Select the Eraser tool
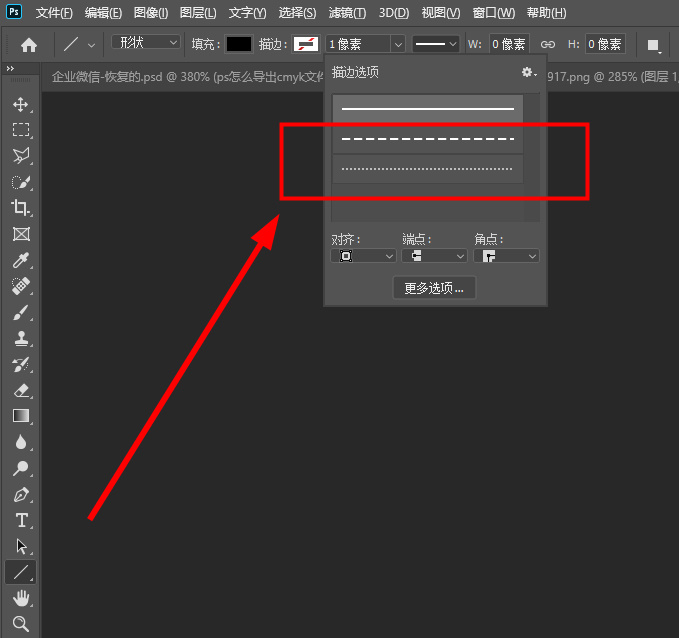The height and width of the screenshot is (638, 679). 20,390
